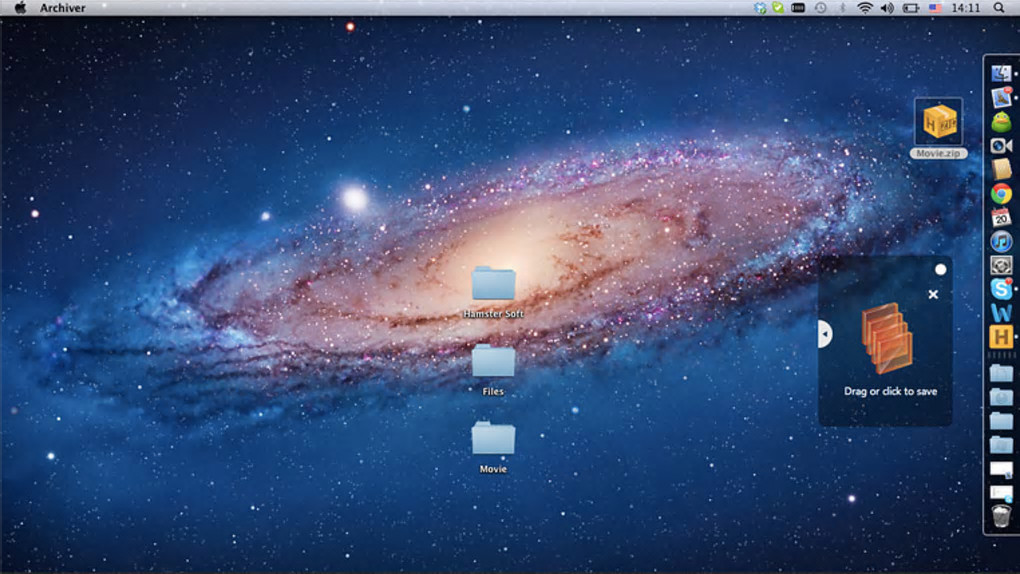Click the Bluetooth status icon
Image resolution: width=1020 pixels, height=574 pixels.
pos(842,8)
